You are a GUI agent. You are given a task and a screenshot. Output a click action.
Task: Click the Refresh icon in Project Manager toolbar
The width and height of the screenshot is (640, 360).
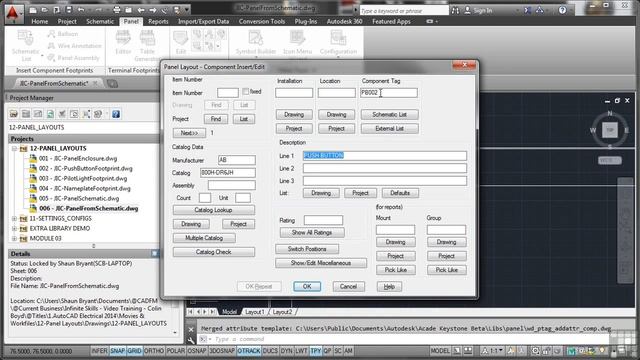click(50, 114)
